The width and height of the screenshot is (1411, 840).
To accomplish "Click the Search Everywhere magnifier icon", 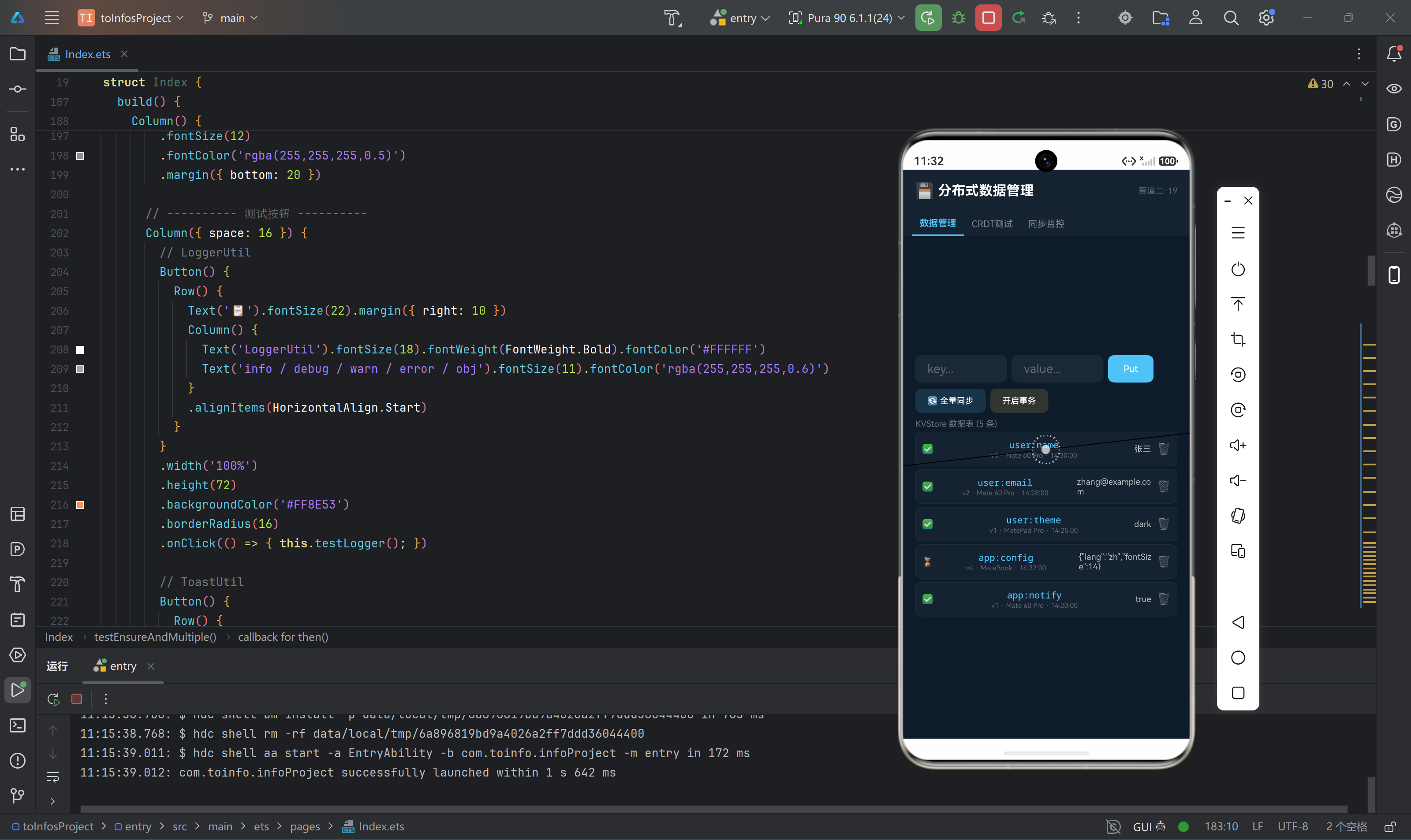I will tap(1231, 18).
